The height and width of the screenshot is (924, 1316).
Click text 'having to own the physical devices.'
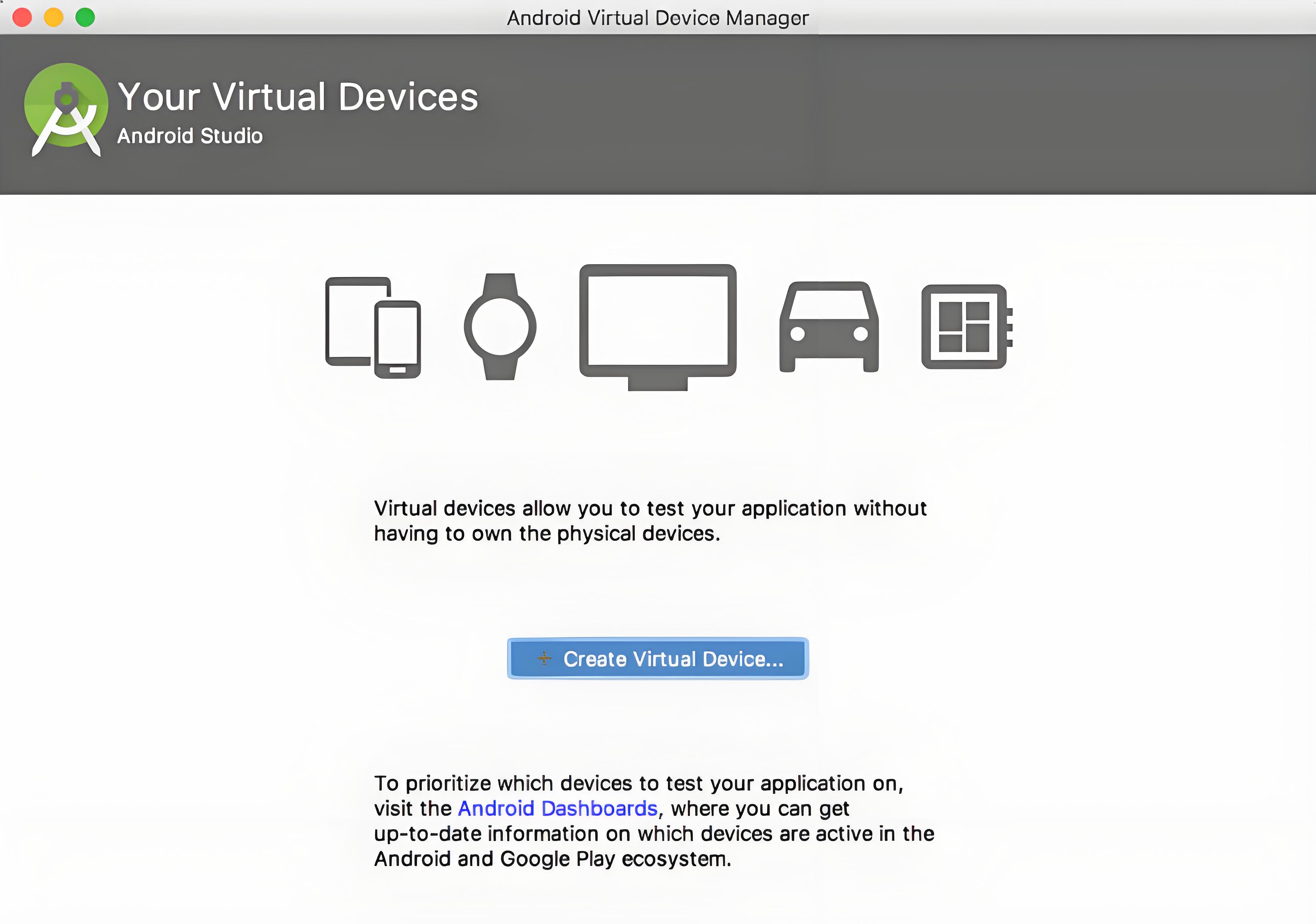[547, 533]
